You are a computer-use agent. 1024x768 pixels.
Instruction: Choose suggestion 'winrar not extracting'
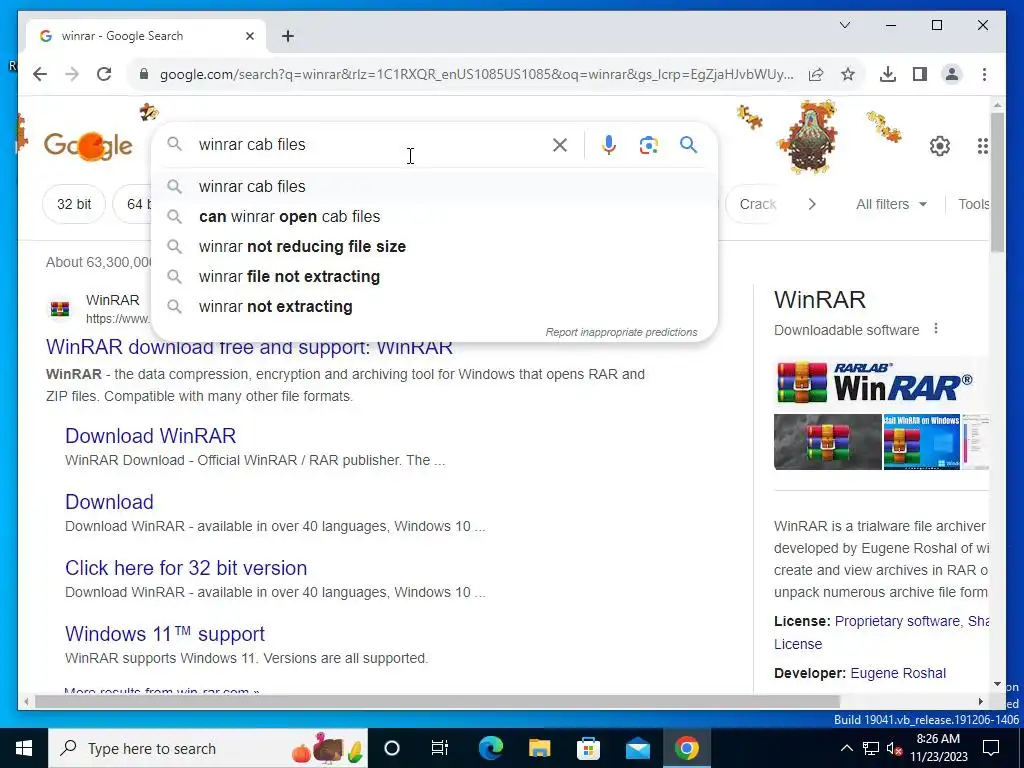click(x=434, y=306)
